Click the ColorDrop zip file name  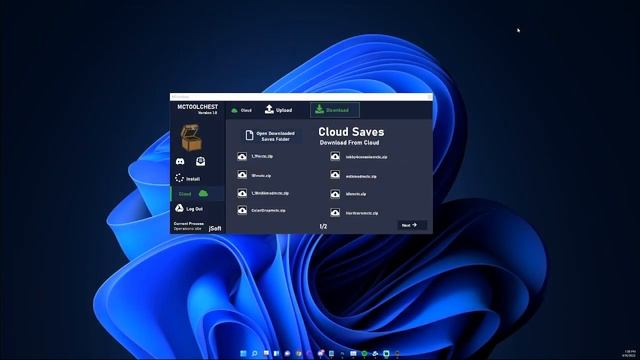[268, 211]
